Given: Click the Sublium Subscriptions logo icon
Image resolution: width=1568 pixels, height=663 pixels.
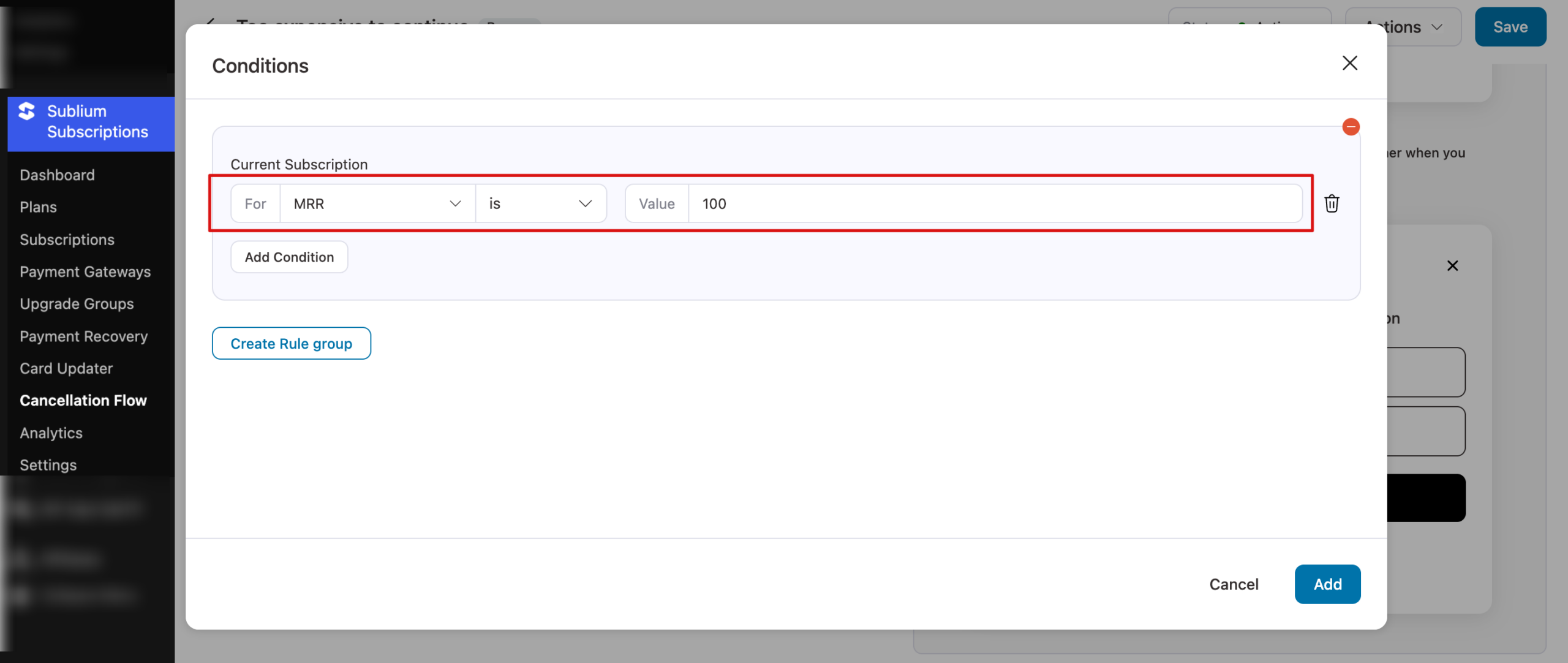Looking at the screenshot, I should pyautogui.click(x=27, y=112).
